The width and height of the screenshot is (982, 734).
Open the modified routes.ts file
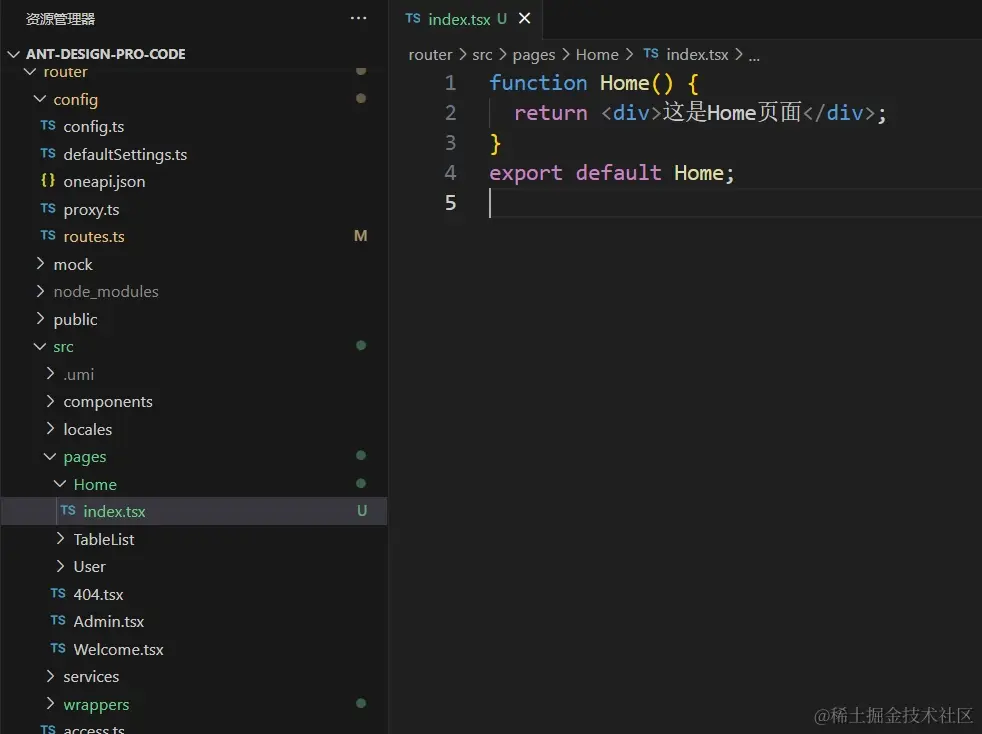tap(94, 237)
